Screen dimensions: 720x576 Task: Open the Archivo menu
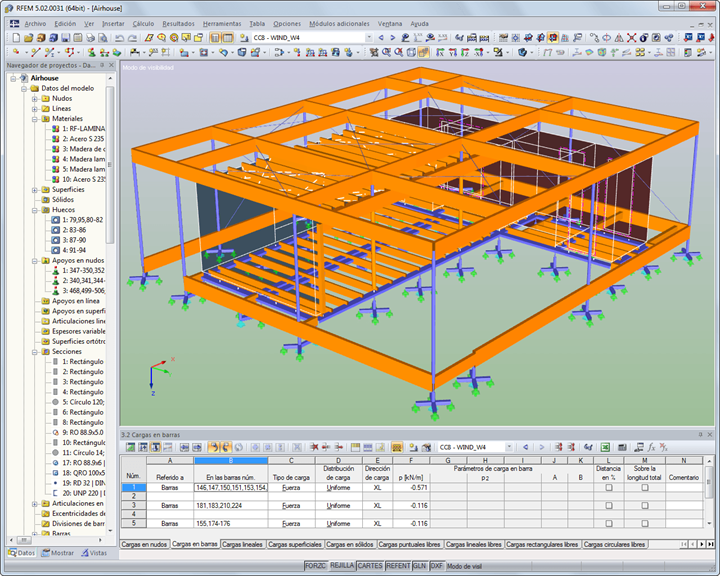click(x=35, y=23)
